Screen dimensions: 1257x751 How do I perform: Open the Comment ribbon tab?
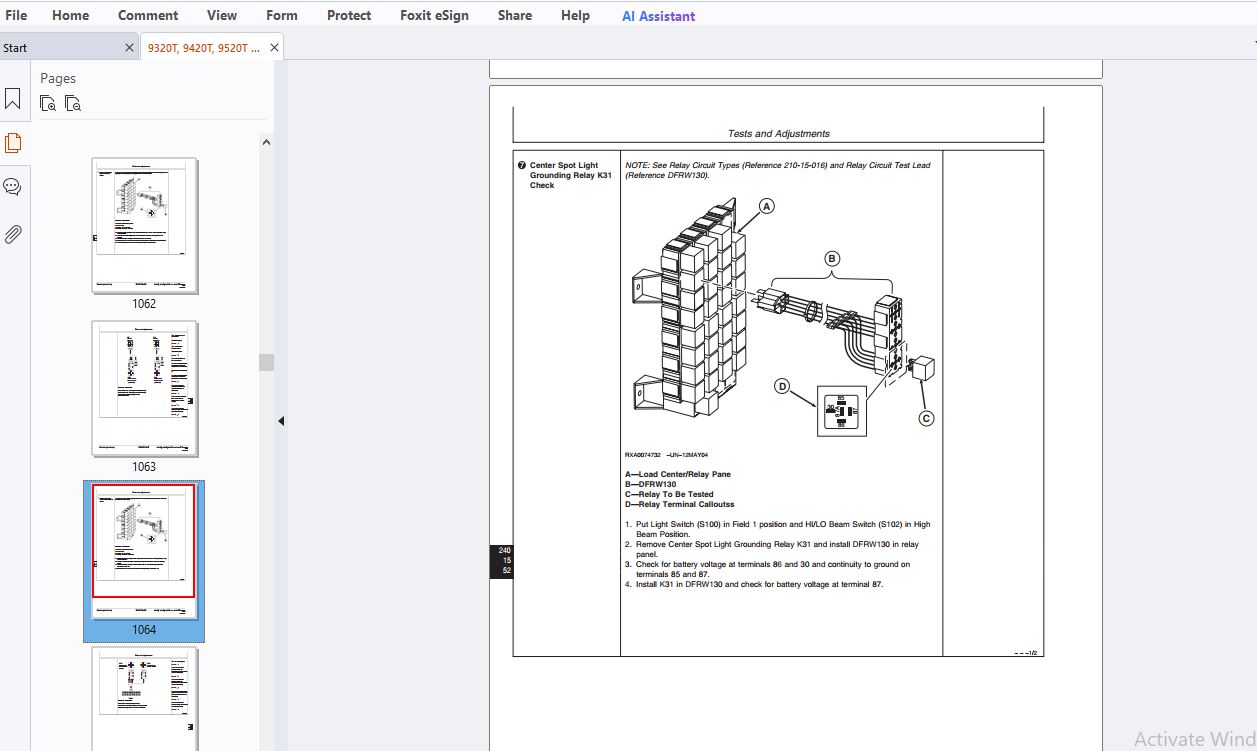point(148,15)
